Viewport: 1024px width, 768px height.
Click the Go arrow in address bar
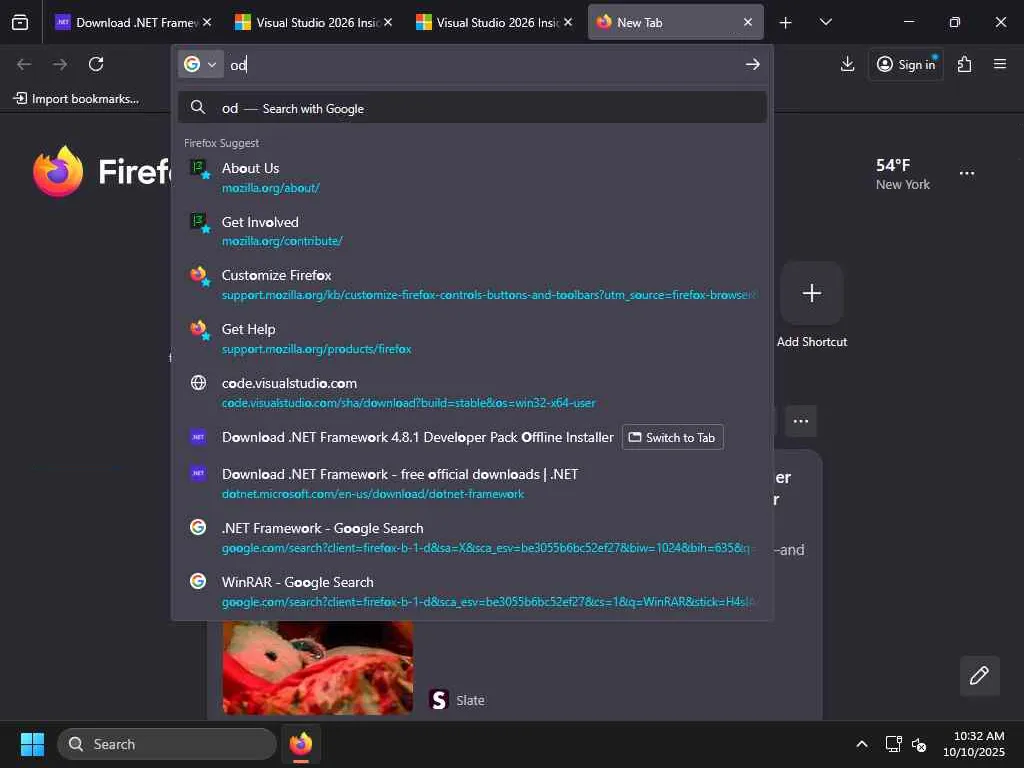pos(752,64)
